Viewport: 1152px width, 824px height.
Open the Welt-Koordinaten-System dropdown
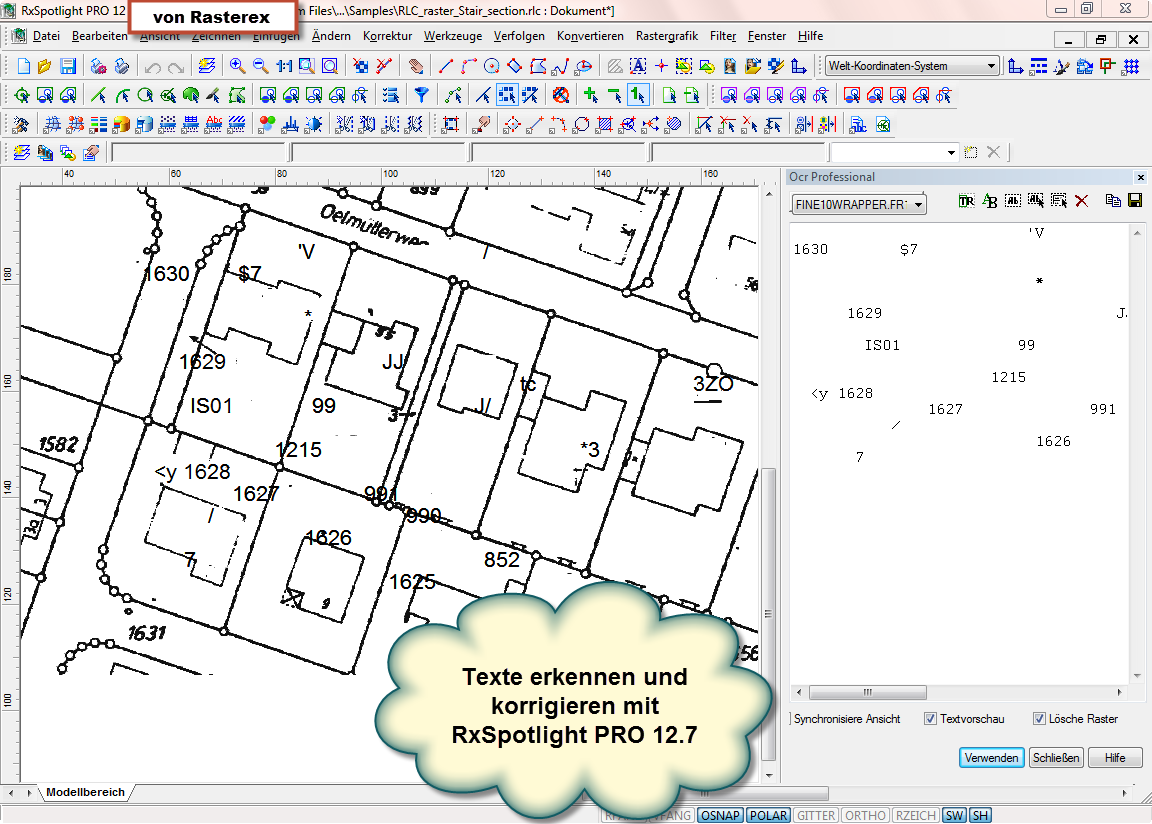click(x=991, y=67)
